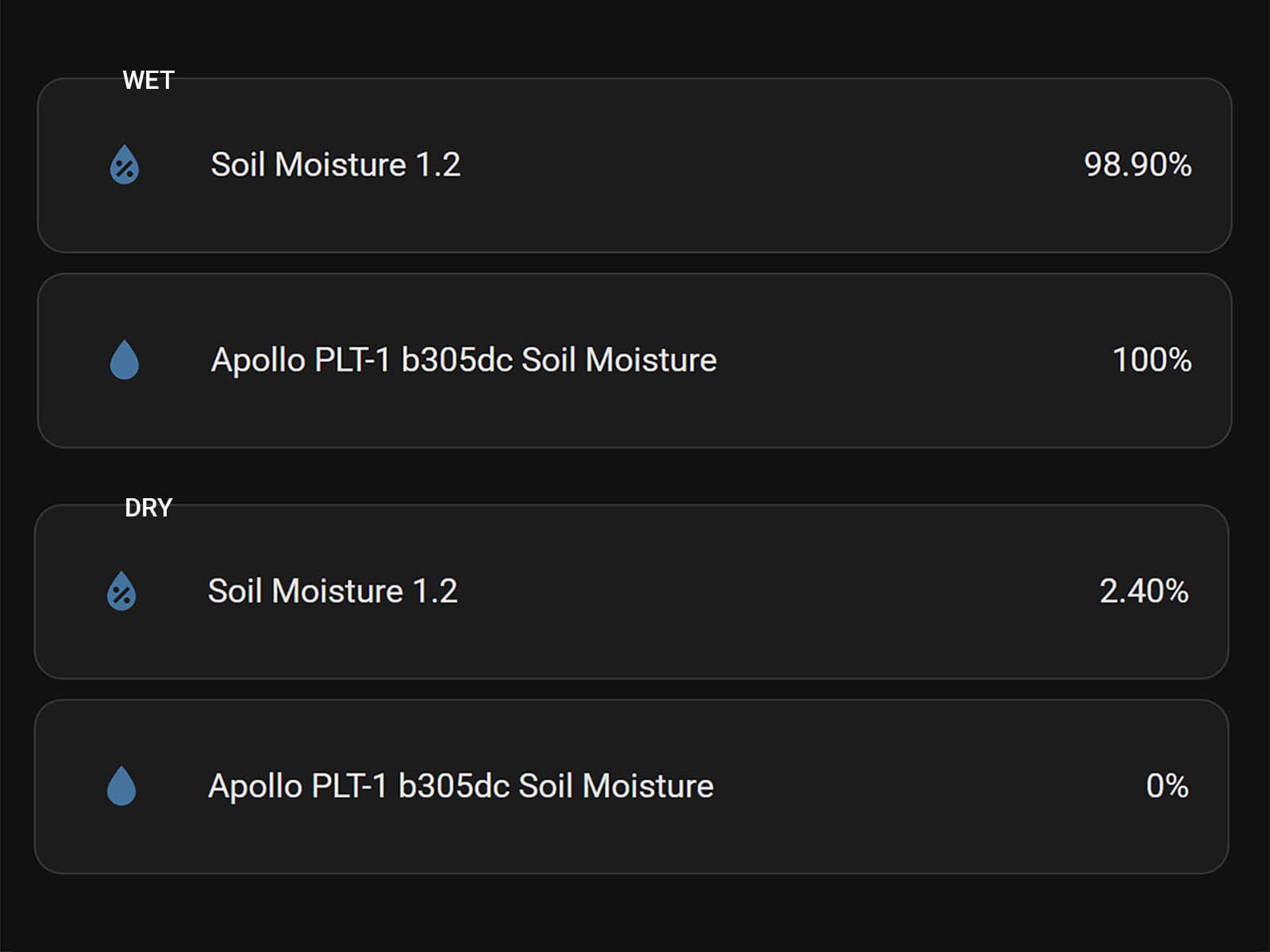Select the 100% reading on Apollo PLT-1
This screenshot has width=1270, height=952.
click(x=1153, y=359)
